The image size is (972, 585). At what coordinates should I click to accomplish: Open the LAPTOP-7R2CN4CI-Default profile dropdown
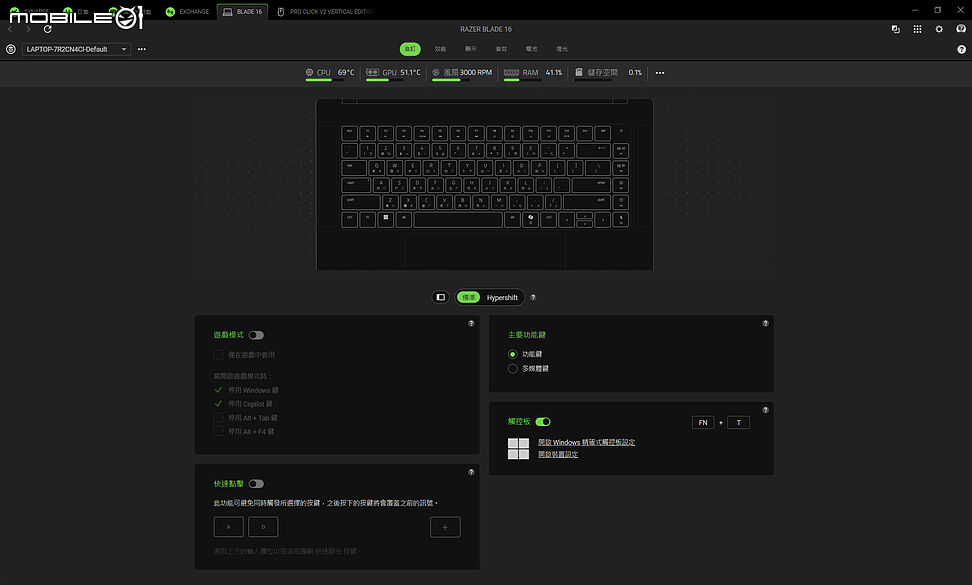pos(76,49)
